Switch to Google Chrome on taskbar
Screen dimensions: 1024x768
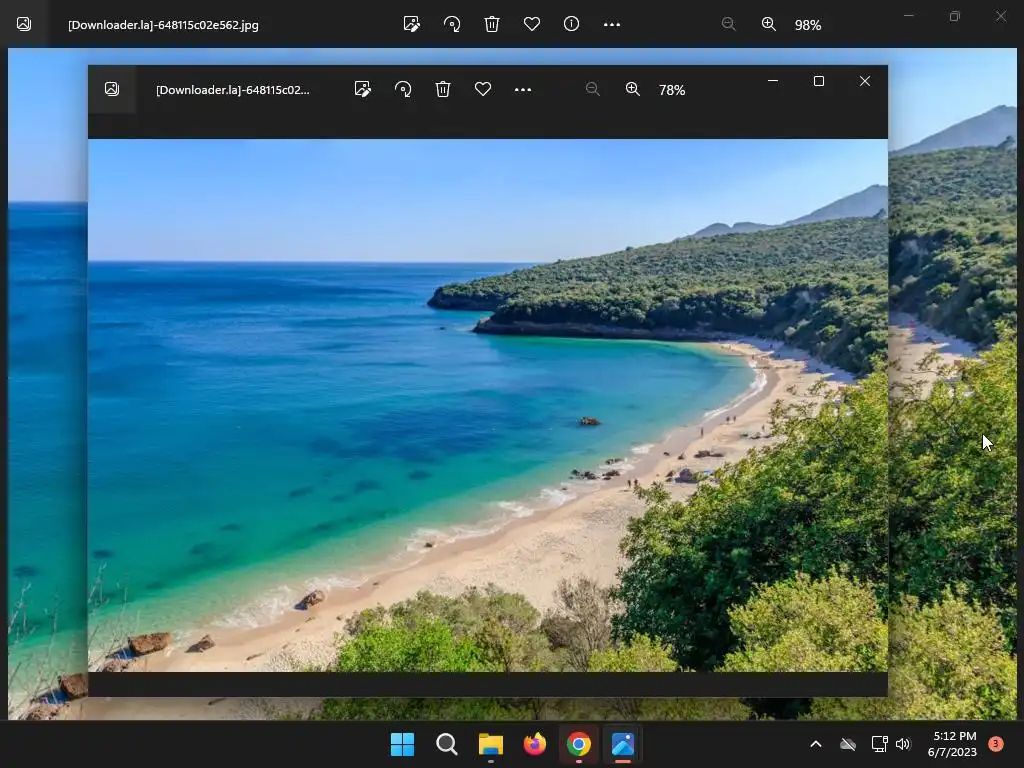tap(579, 744)
